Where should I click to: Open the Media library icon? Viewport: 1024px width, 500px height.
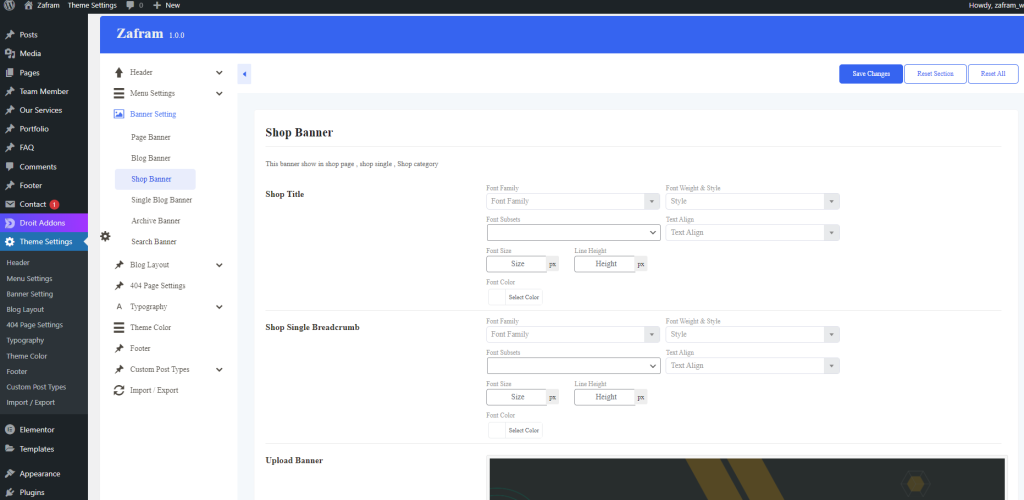[x=10, y=53]
